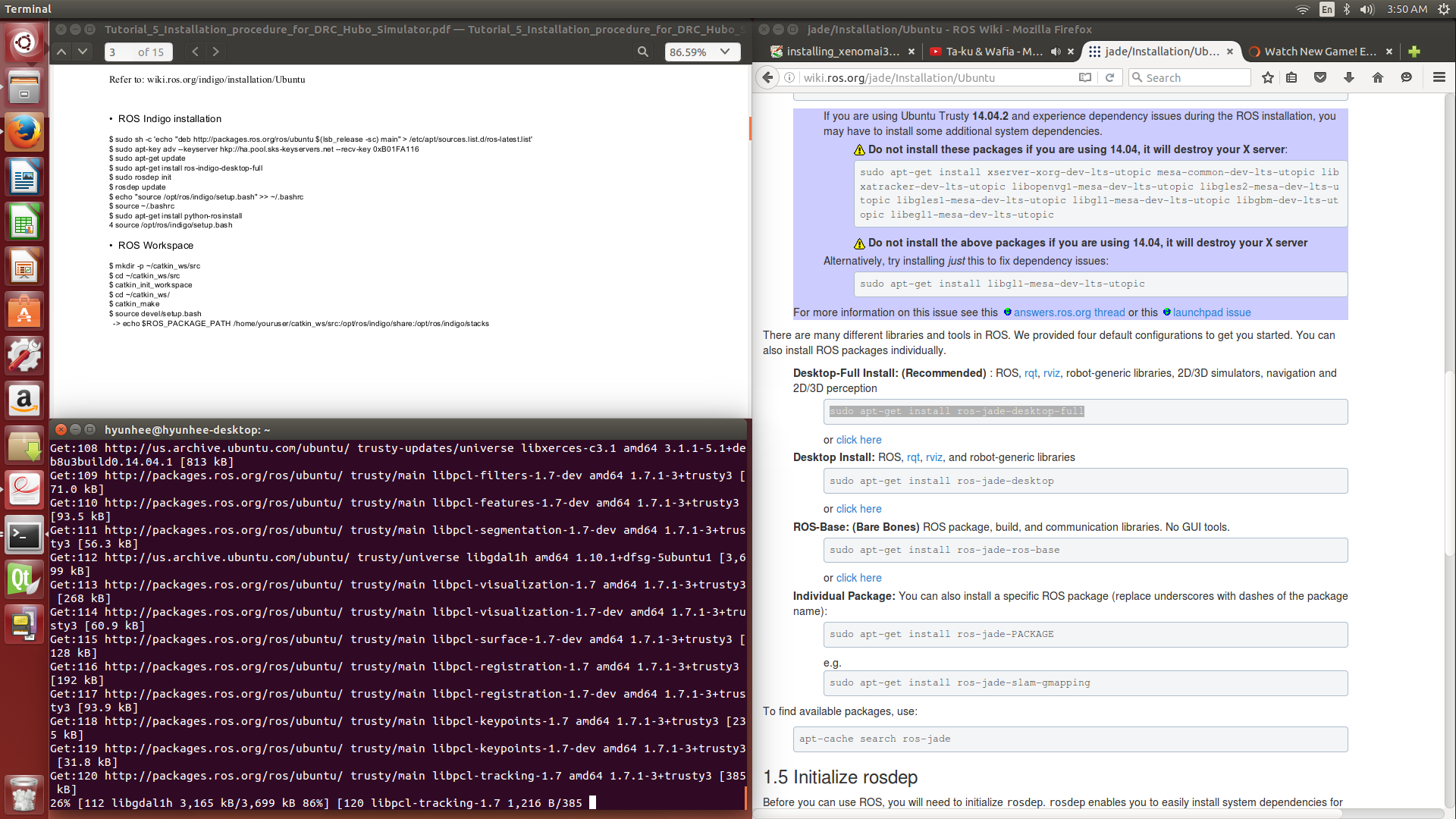
Task: Open the Wi-Fi network indicator
Action: point(1302,9)
